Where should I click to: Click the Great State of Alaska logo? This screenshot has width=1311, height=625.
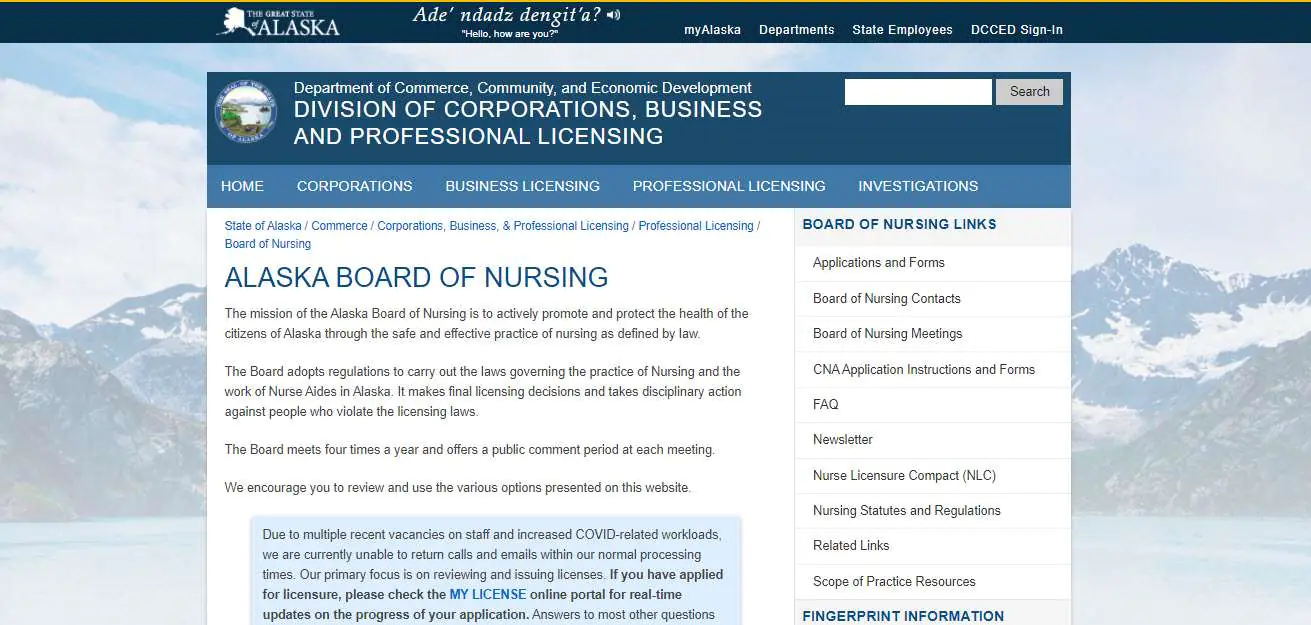(278, 21)
